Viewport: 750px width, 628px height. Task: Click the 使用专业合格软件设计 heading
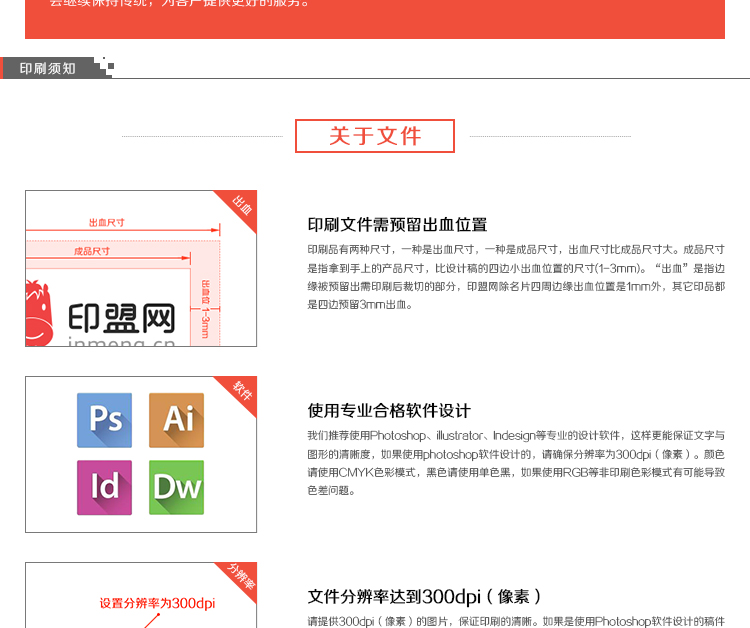(x=389, y=410)
